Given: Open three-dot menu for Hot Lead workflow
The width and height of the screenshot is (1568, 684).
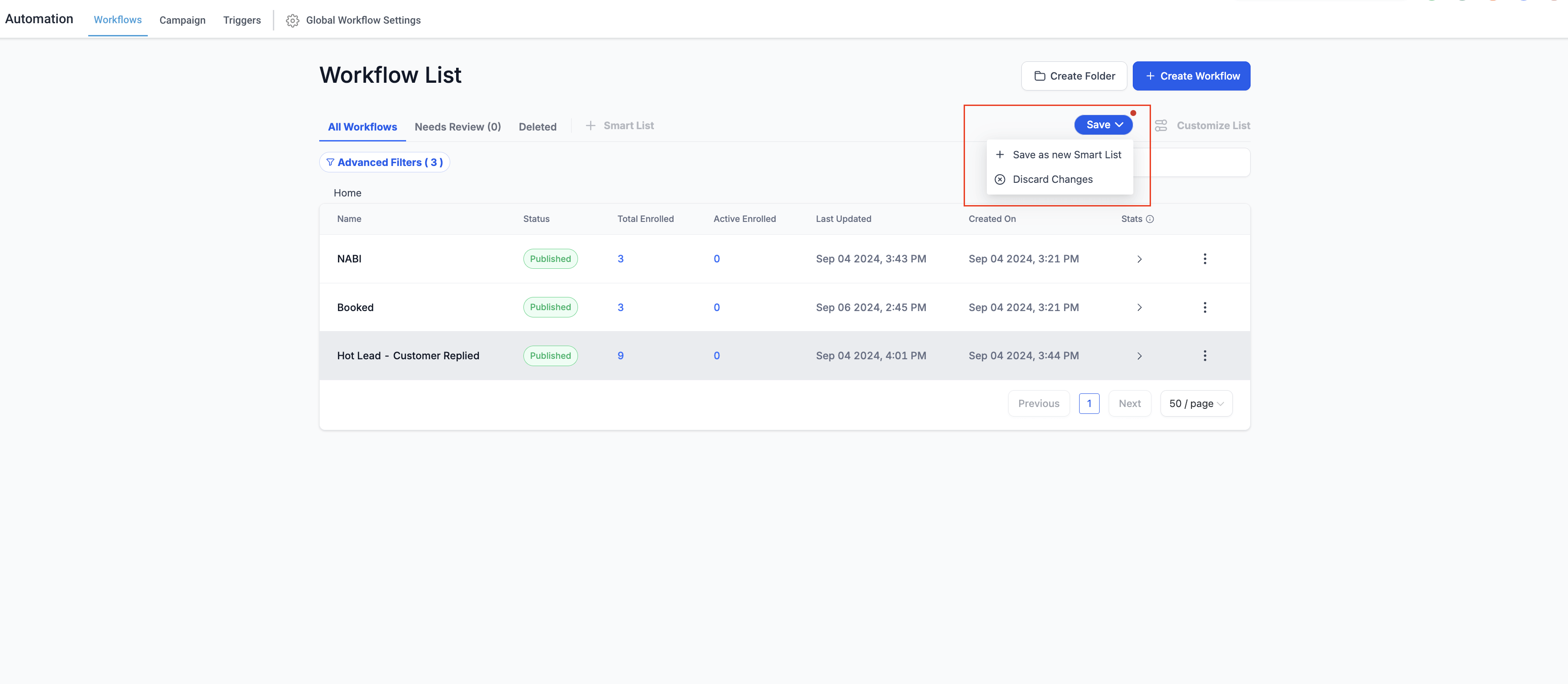Looking at the screenshot, I should [1205, 355].
